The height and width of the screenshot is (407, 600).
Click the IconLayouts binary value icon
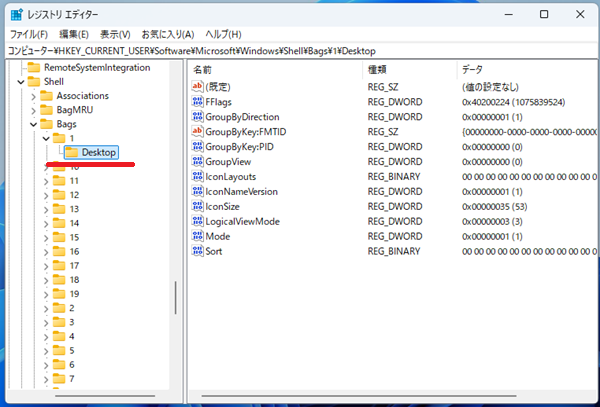pos(197,176)
